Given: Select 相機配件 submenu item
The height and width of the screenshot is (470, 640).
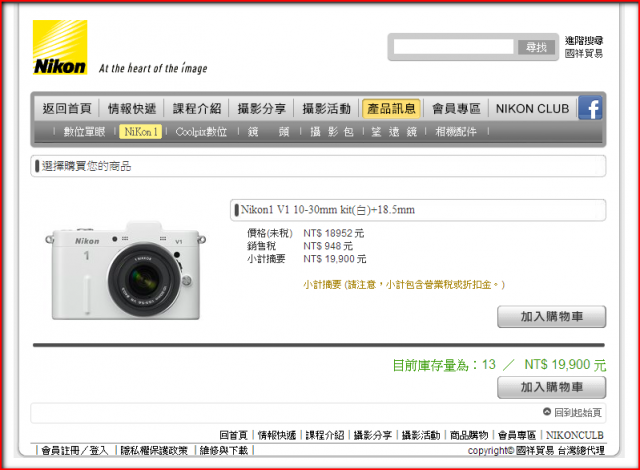Looking at the screenshot, I should pyautogui.click(x=456, y=132).
